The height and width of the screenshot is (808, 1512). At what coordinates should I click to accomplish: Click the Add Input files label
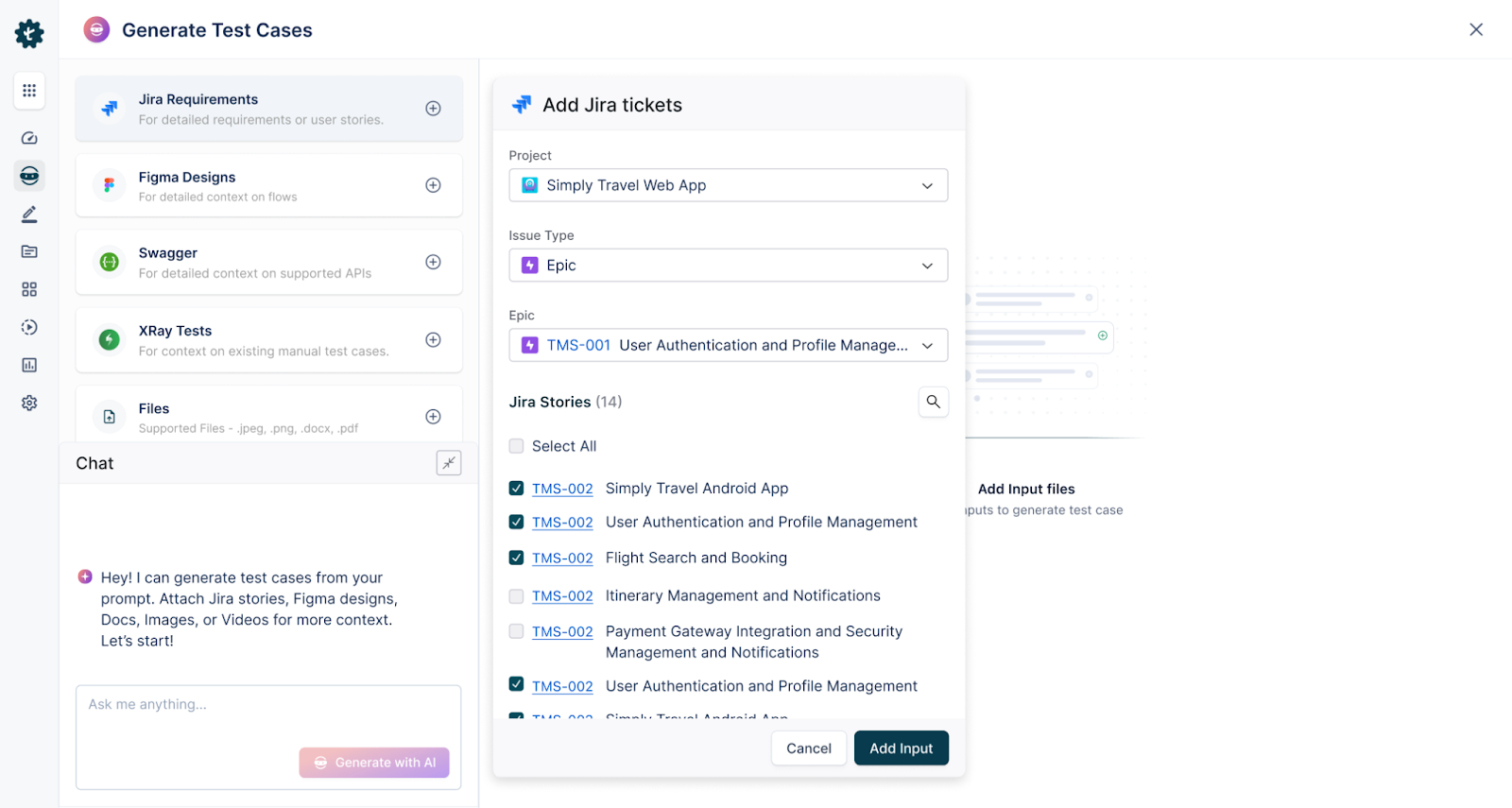point(1026,489)
